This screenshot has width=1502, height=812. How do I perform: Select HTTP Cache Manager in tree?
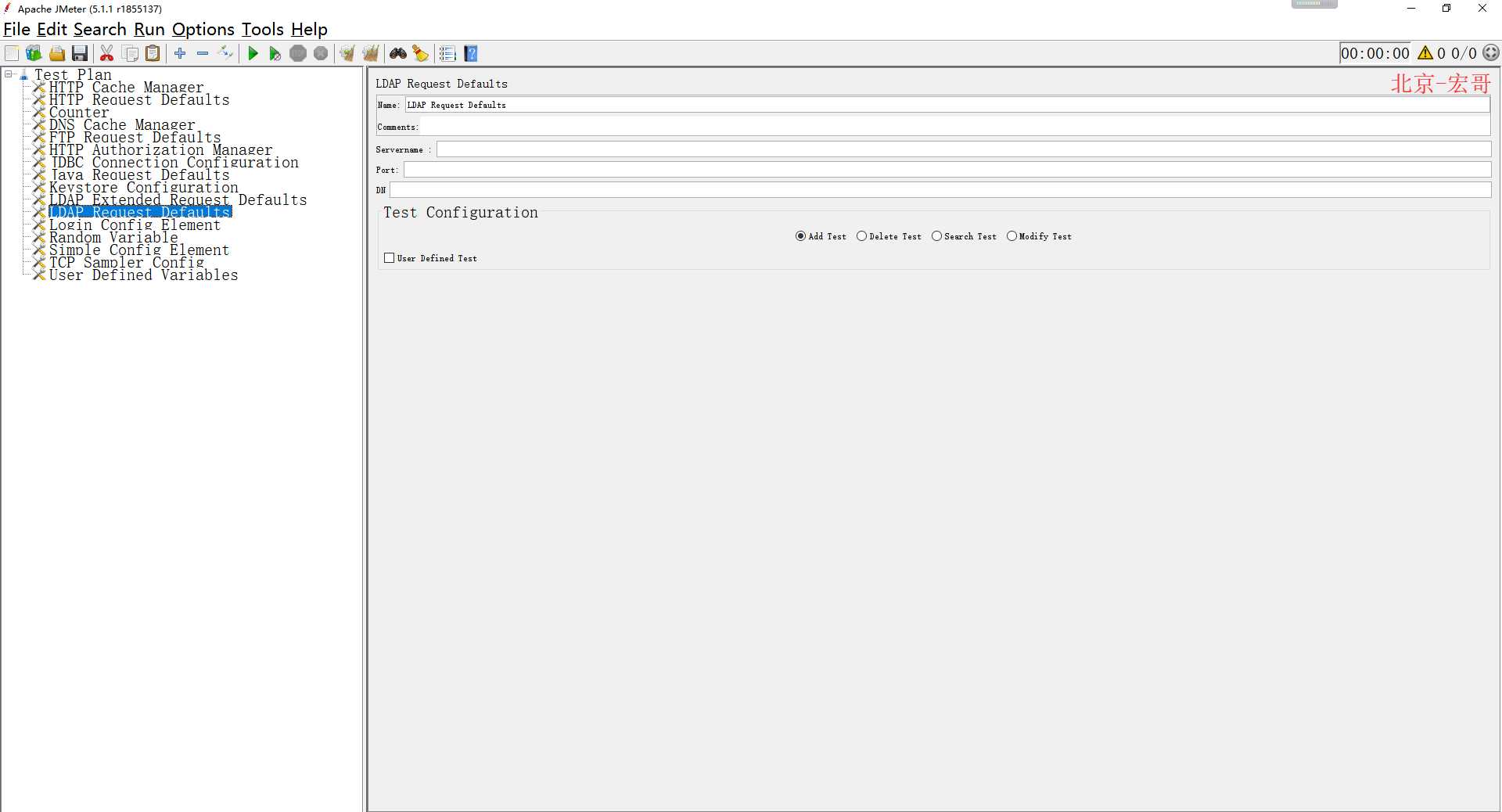[x=126, y=88]
